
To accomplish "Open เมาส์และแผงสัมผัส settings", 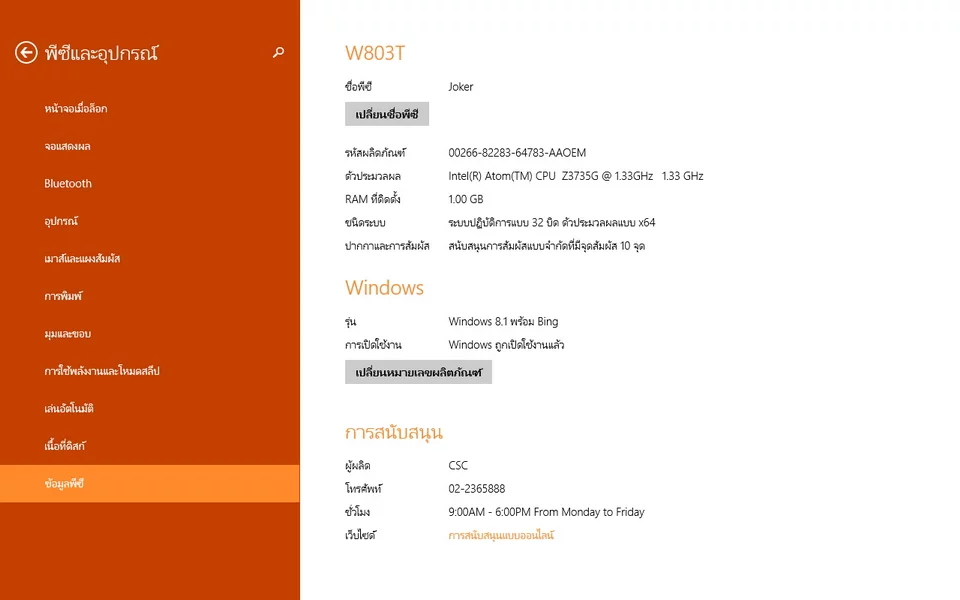I will point(82,258).
